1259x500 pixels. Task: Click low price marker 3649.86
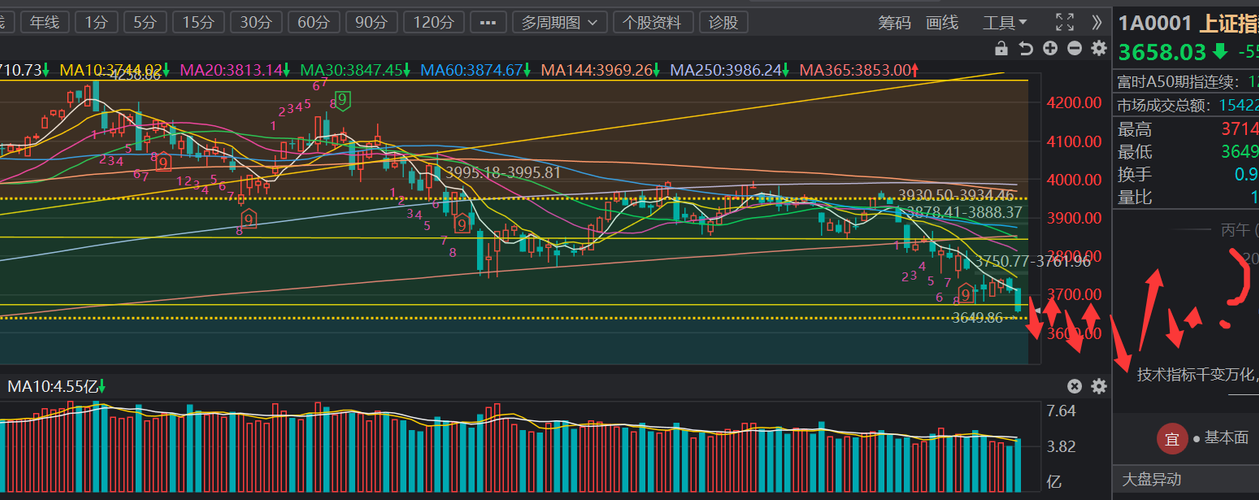click(977, 318)
